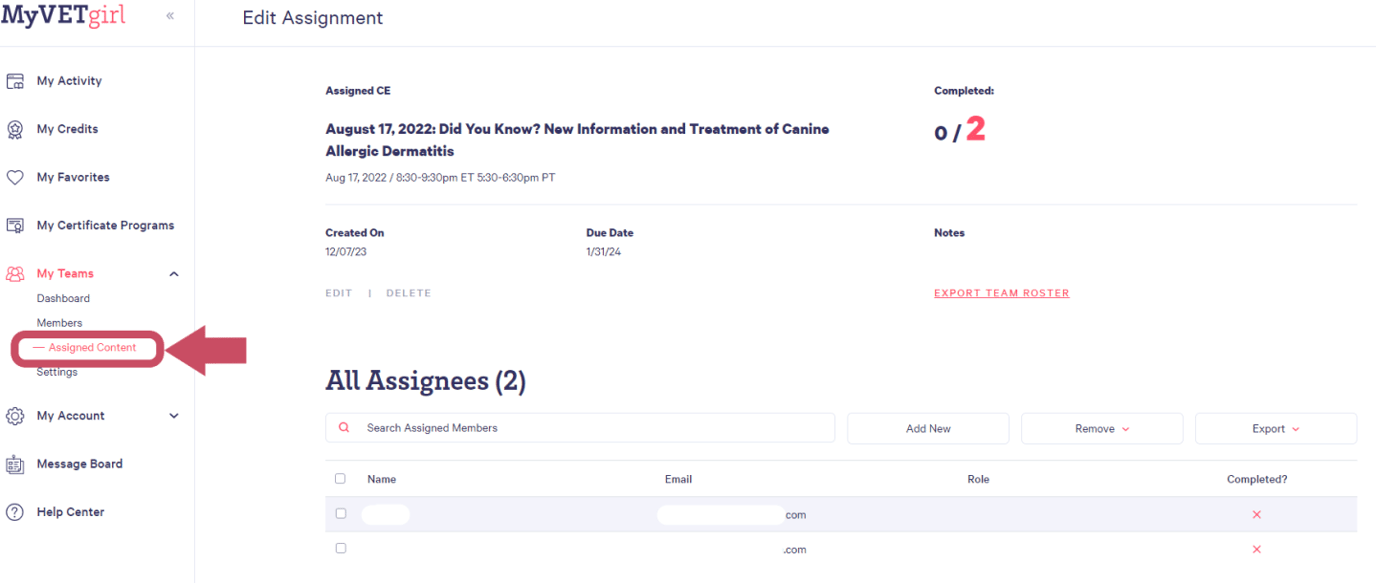Viewport: 1376px width, 583px height.
Task: Check the second assignee row checkbox
Action: pyautogui.click(x=340, y=548)
